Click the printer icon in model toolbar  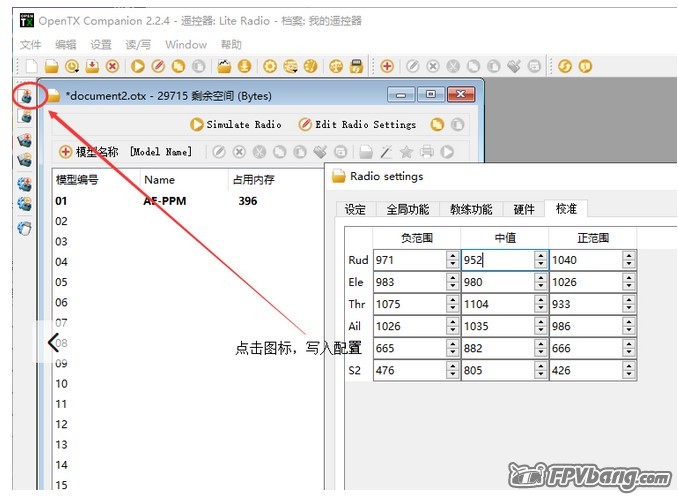pyautogui.click(x=427, y=152)
